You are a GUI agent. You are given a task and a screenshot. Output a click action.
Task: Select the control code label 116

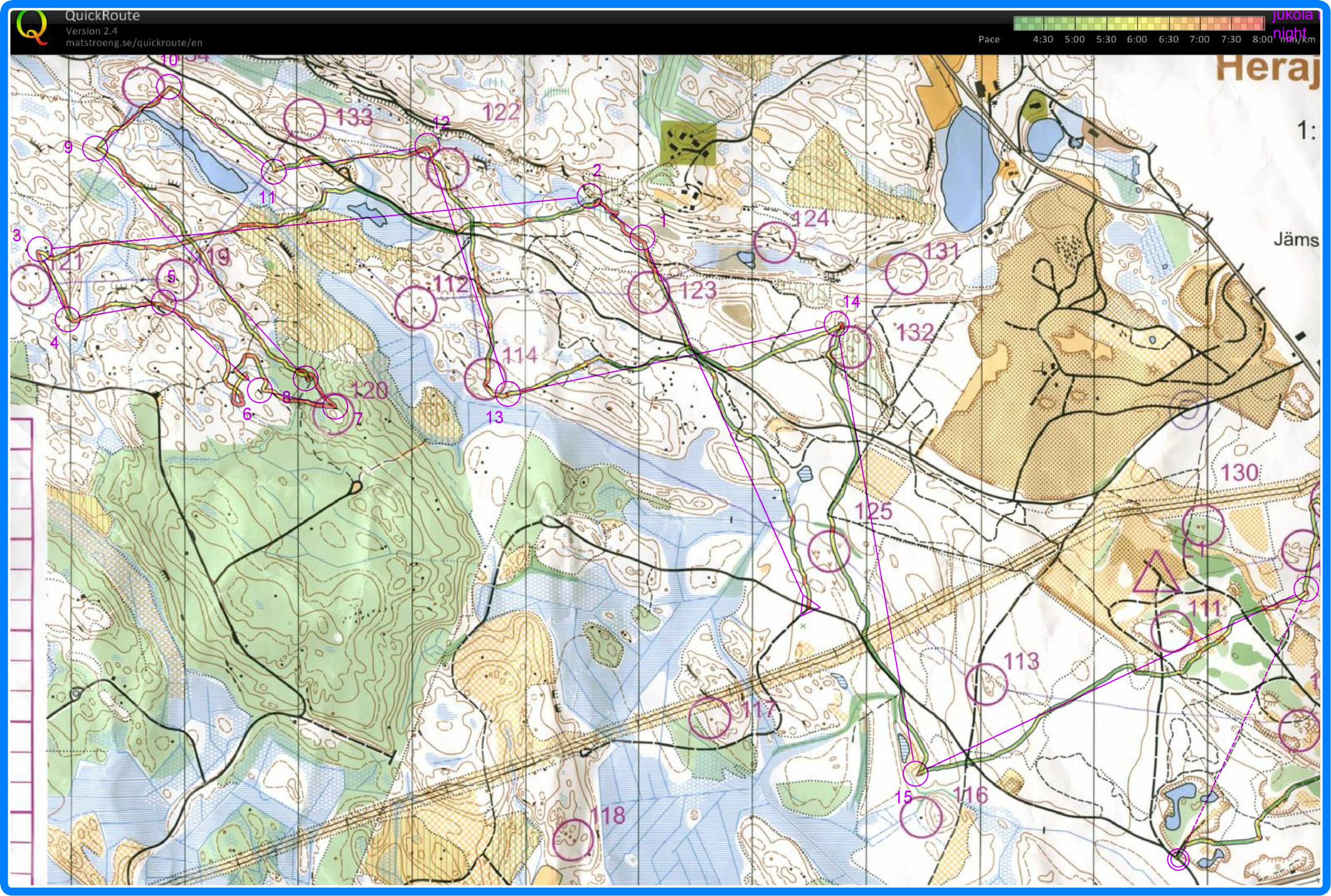pos(970,795)
